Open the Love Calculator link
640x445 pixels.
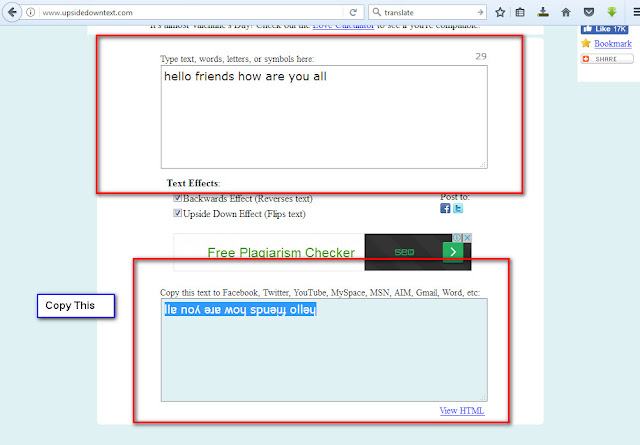click(343, 27)
